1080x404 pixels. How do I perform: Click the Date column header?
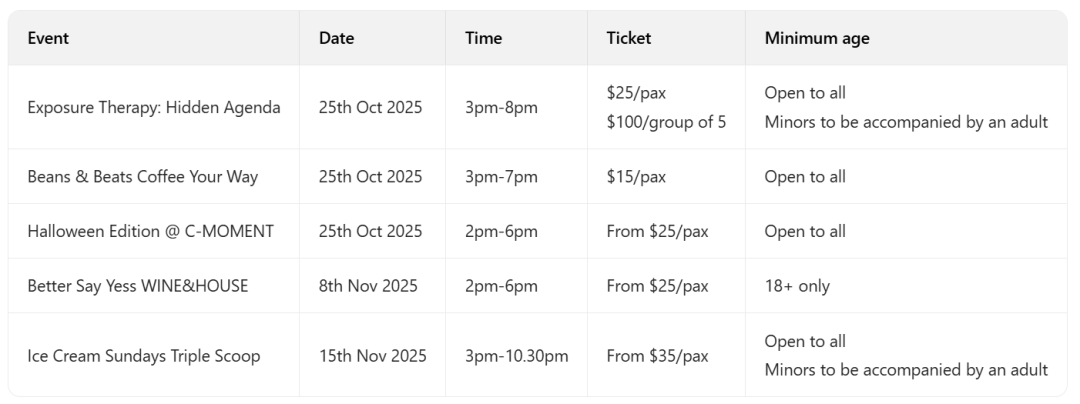(336, 39)
